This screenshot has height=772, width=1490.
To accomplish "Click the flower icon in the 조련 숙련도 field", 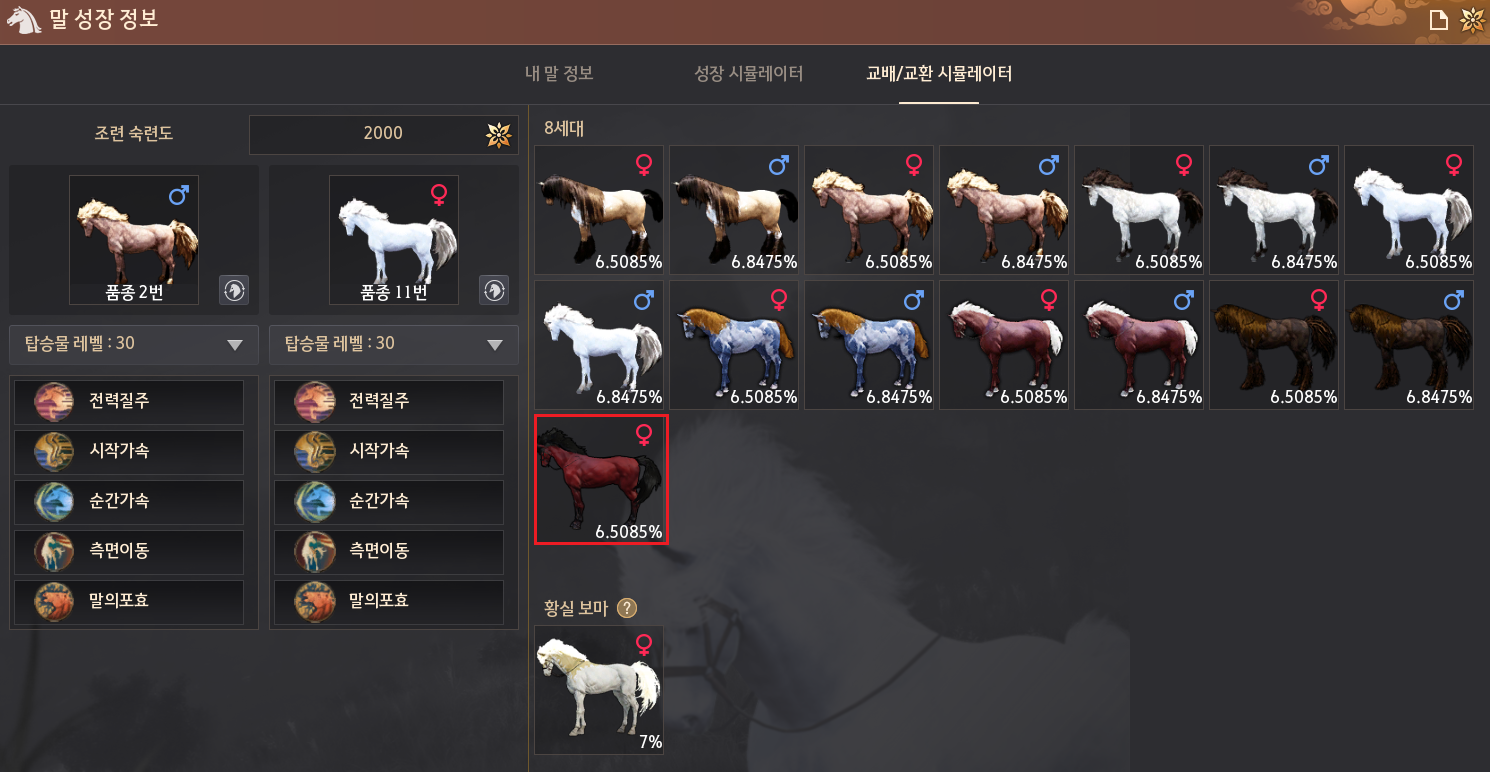I will click(498, 135).
